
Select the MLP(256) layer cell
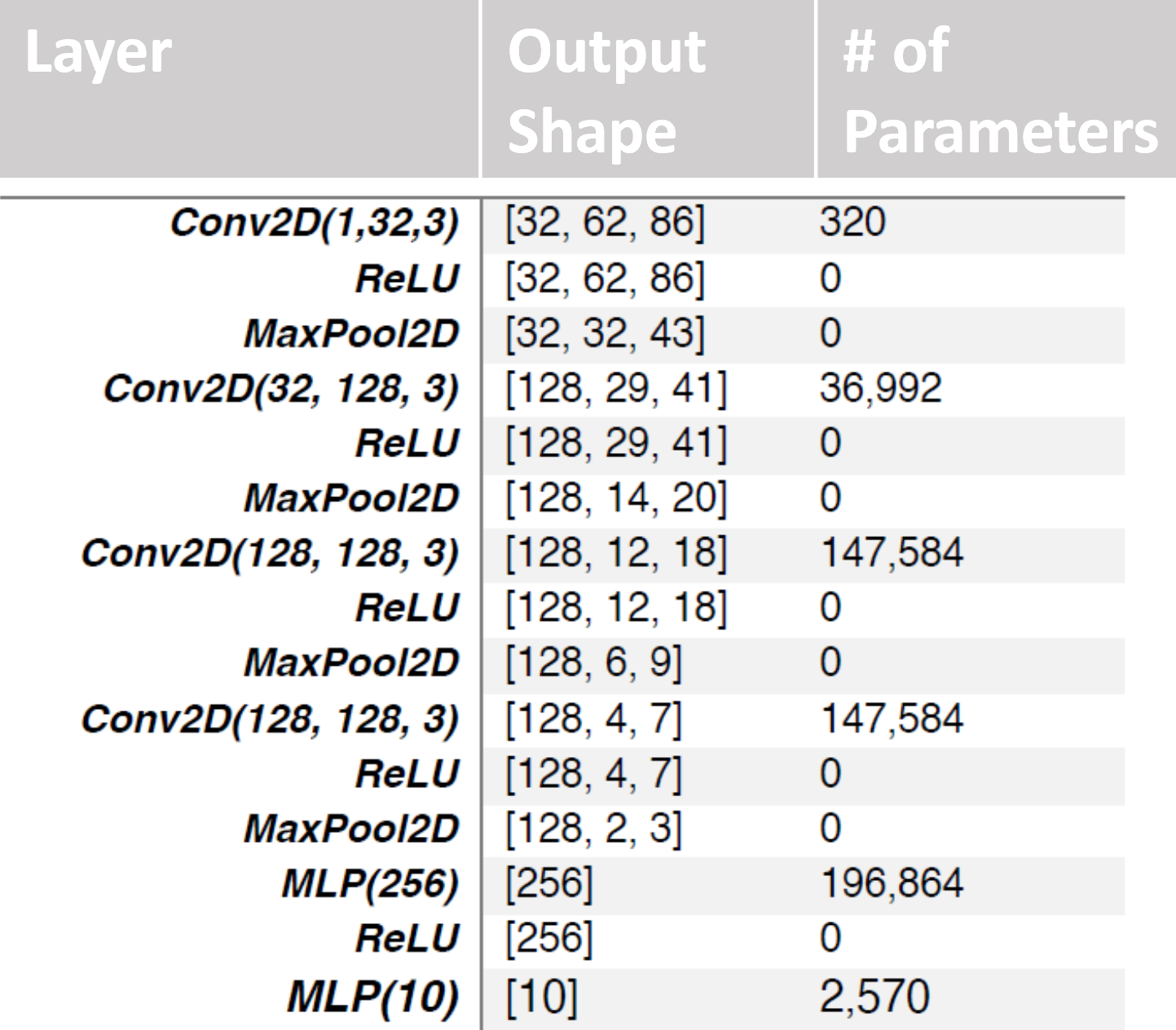[370, 884]
